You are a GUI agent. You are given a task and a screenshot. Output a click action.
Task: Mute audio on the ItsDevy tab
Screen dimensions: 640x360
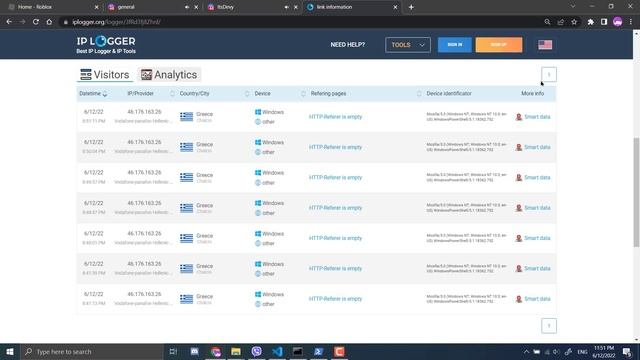click(287, 7)
